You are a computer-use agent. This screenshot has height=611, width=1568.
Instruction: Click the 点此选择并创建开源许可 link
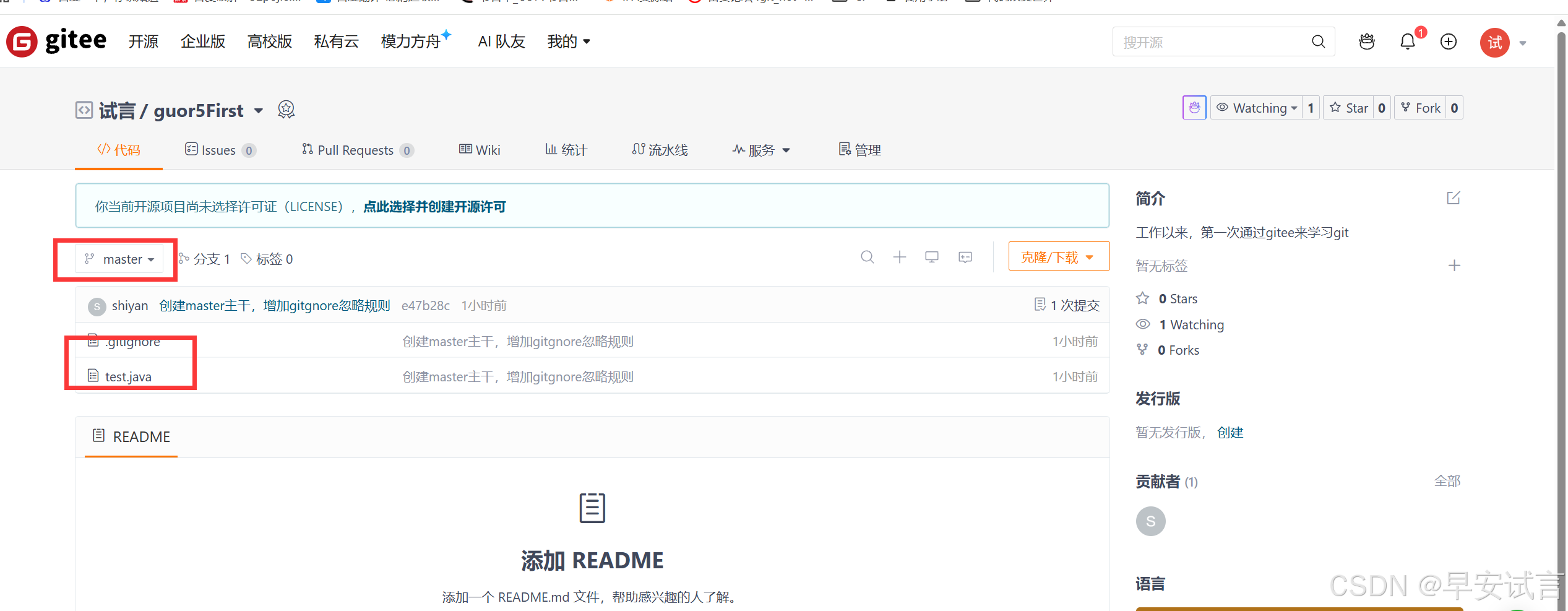[434, 207]
